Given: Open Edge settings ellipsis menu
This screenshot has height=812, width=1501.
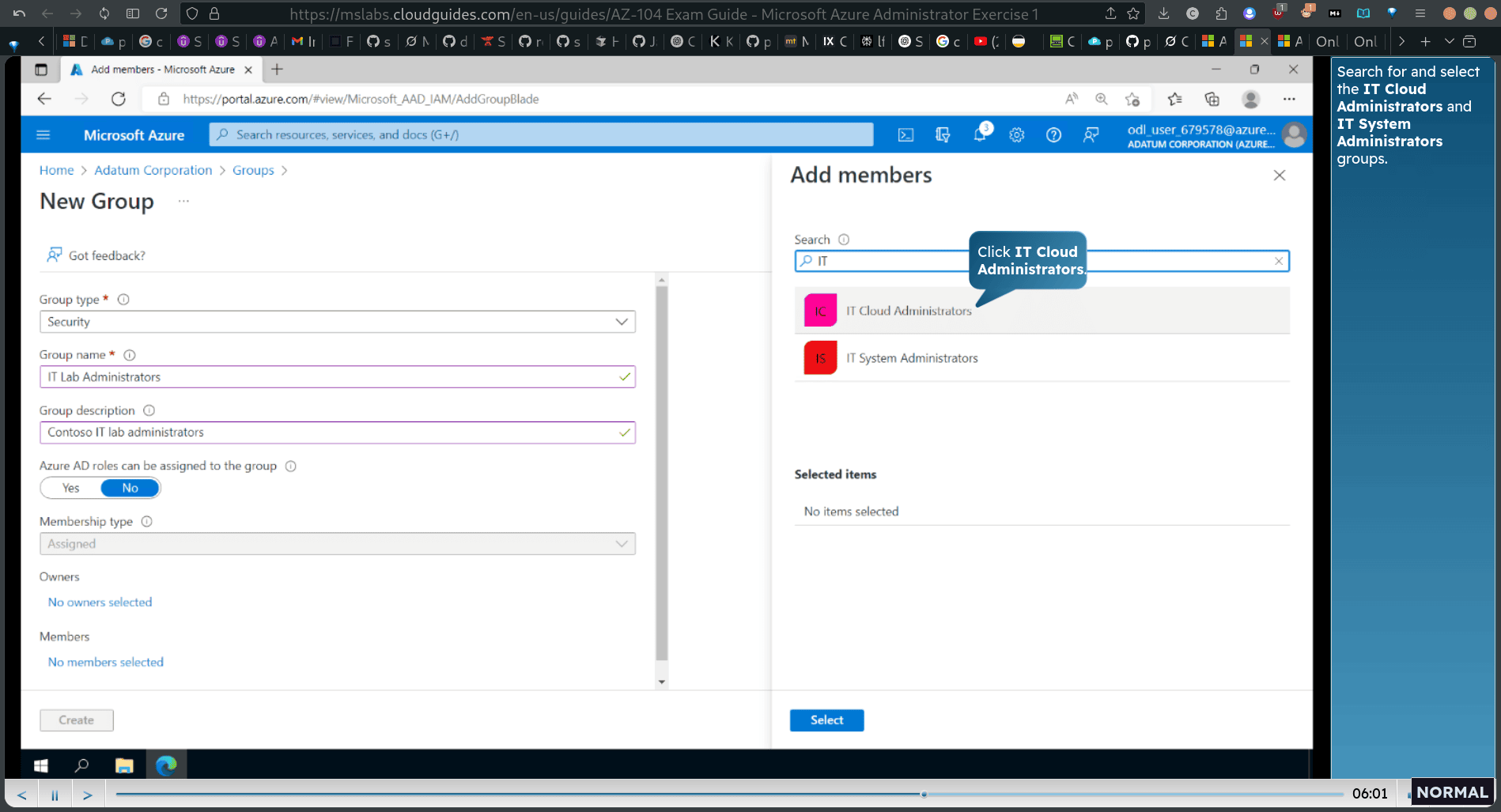Looking at the screenshot, I should [1289, 99].
